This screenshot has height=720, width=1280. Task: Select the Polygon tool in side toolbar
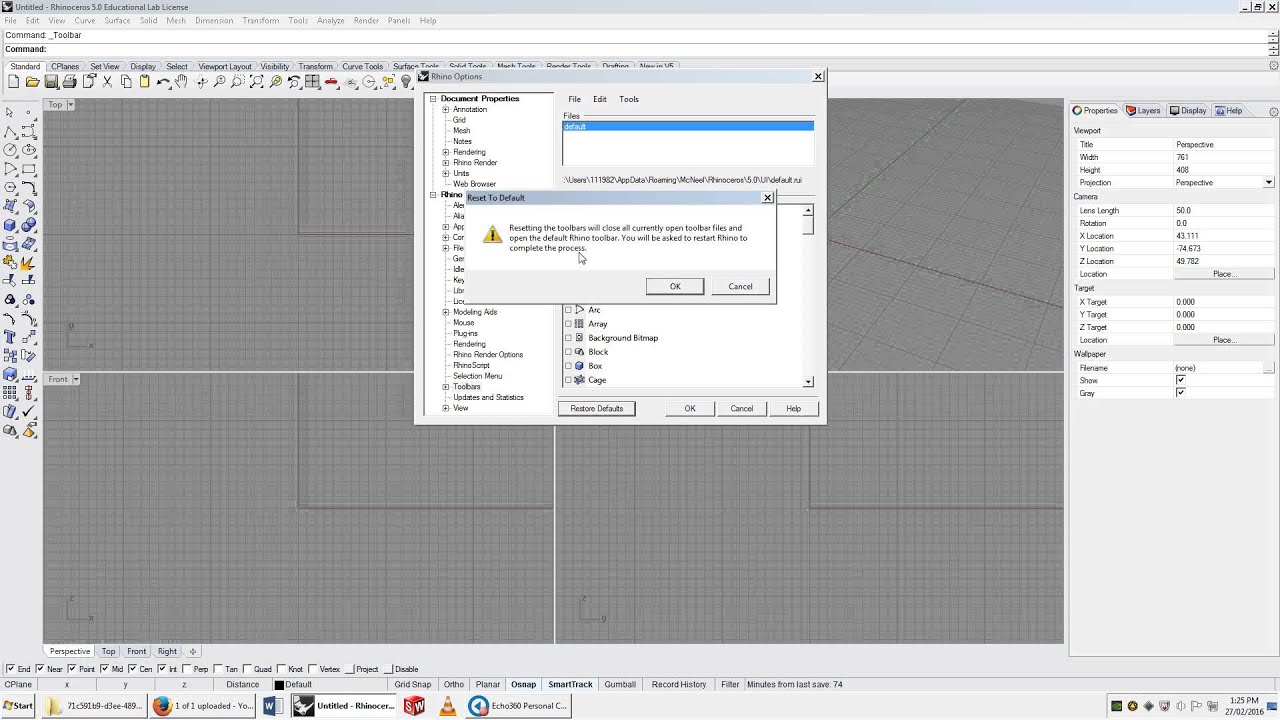click(x=10, y=187)
